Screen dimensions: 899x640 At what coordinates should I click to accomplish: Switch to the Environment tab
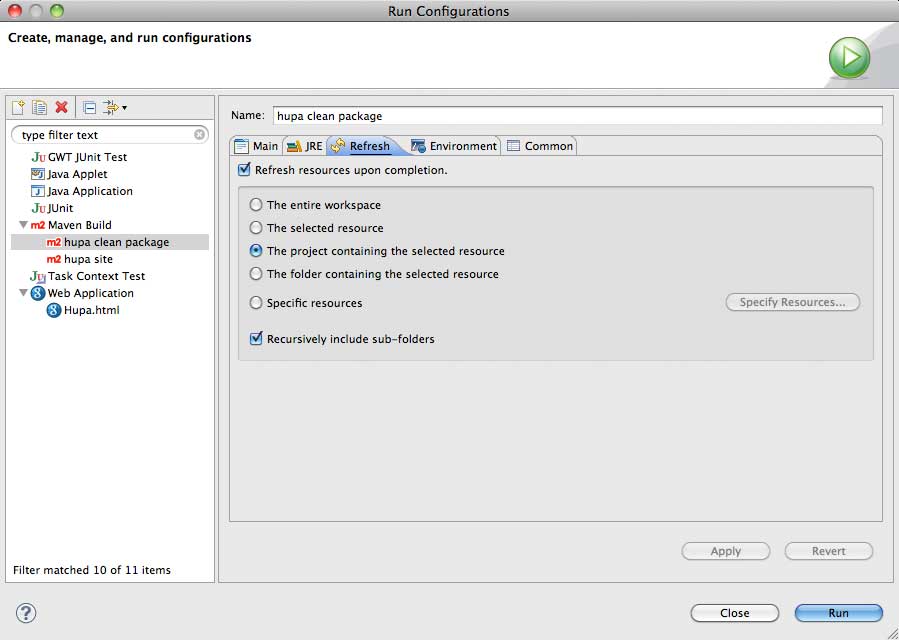tap(453, 146)
